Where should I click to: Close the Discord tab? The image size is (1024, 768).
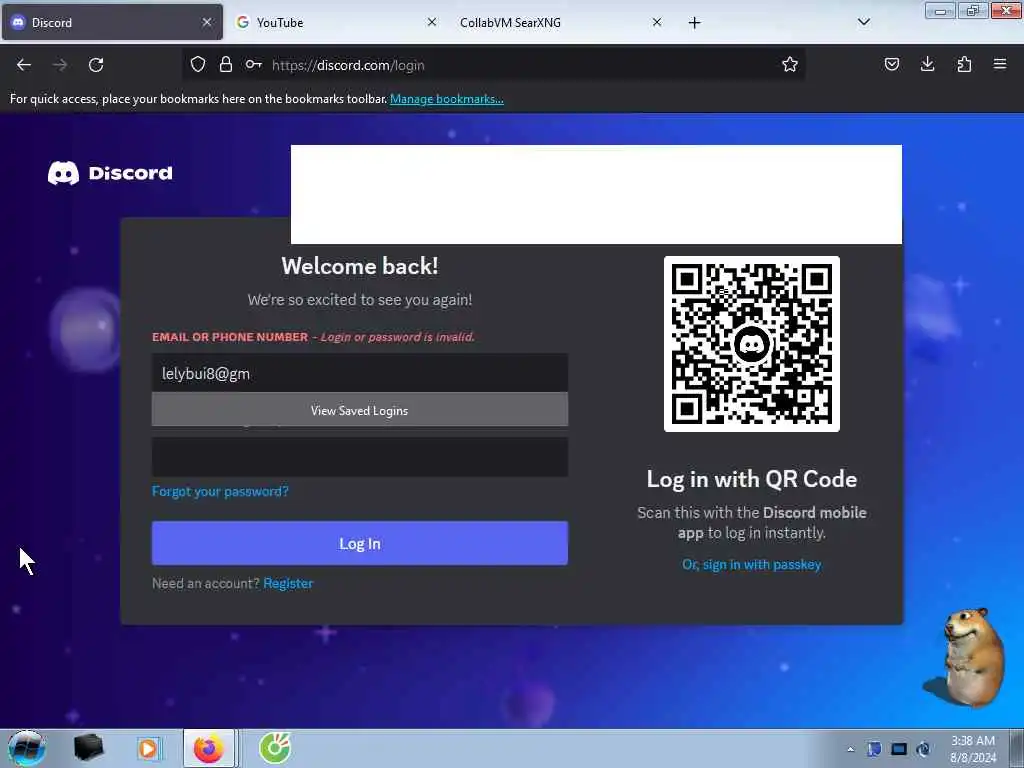click(x=206, y=22)
